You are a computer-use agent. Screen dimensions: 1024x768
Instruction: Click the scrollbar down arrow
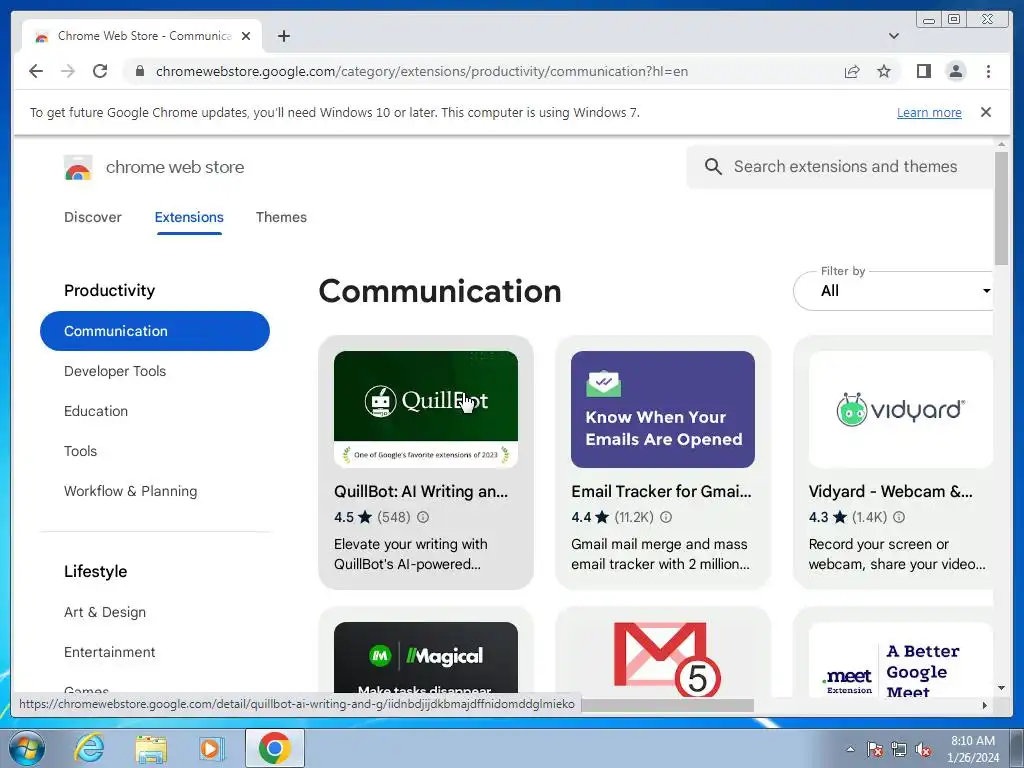(x=1001, y=688)
